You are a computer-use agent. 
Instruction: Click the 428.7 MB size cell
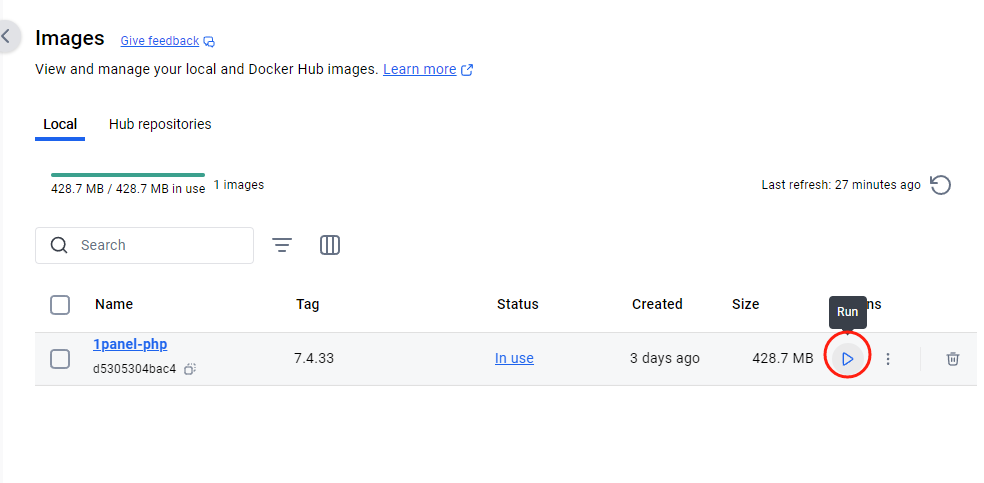tap(783, 358)
